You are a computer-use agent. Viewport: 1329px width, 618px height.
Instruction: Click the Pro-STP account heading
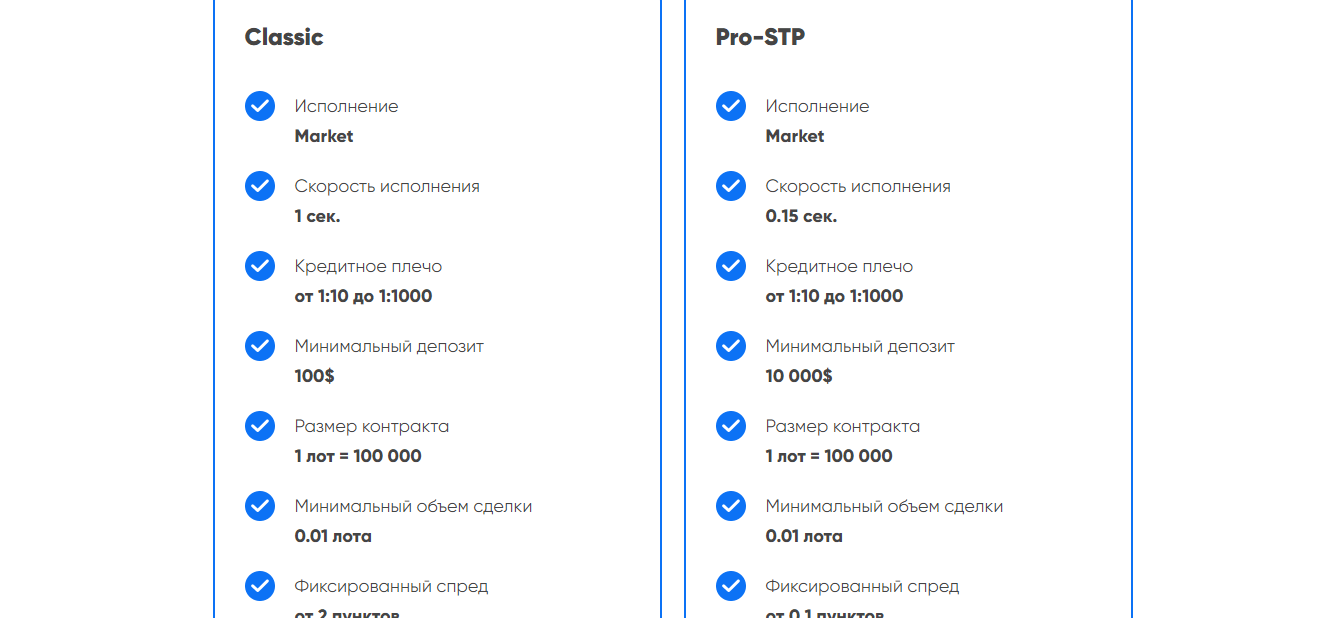760,37
